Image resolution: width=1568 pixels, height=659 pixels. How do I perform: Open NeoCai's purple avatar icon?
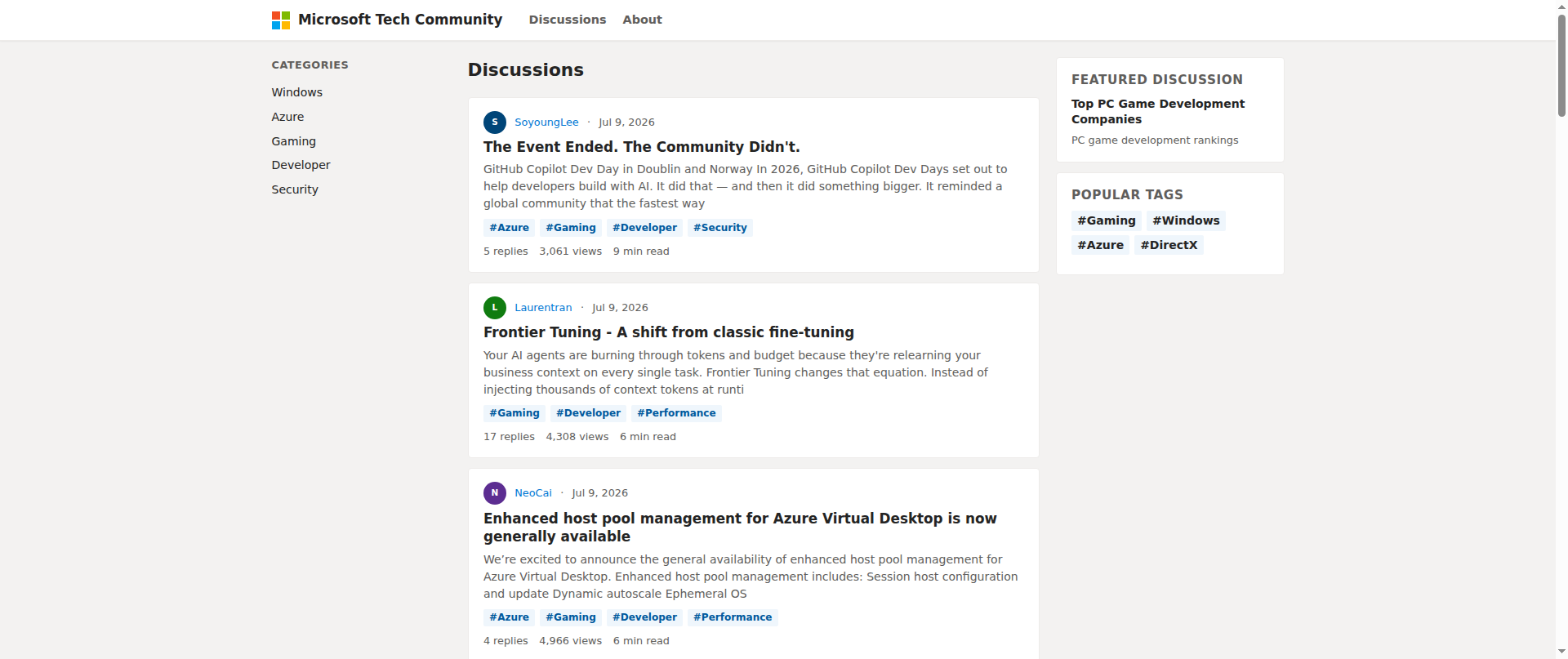tap(495, 493)
